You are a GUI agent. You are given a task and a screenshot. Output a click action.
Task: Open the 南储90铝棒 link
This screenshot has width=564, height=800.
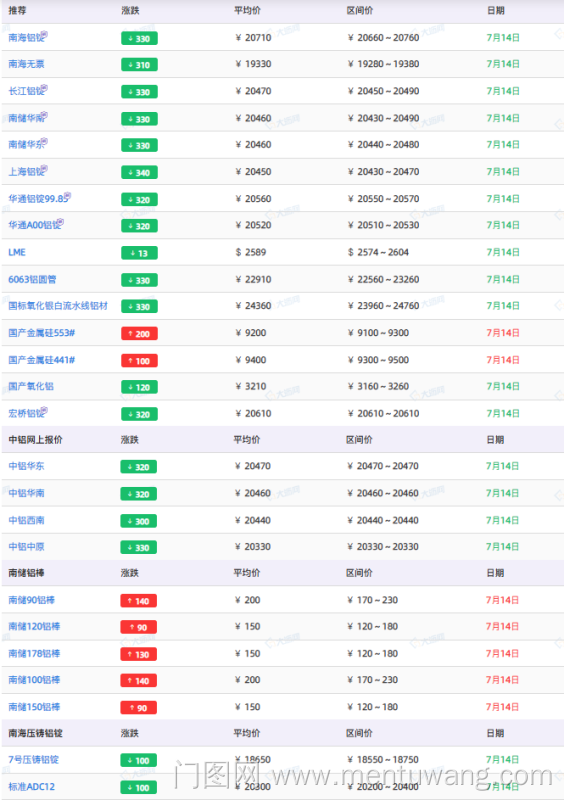pos(31,600)
